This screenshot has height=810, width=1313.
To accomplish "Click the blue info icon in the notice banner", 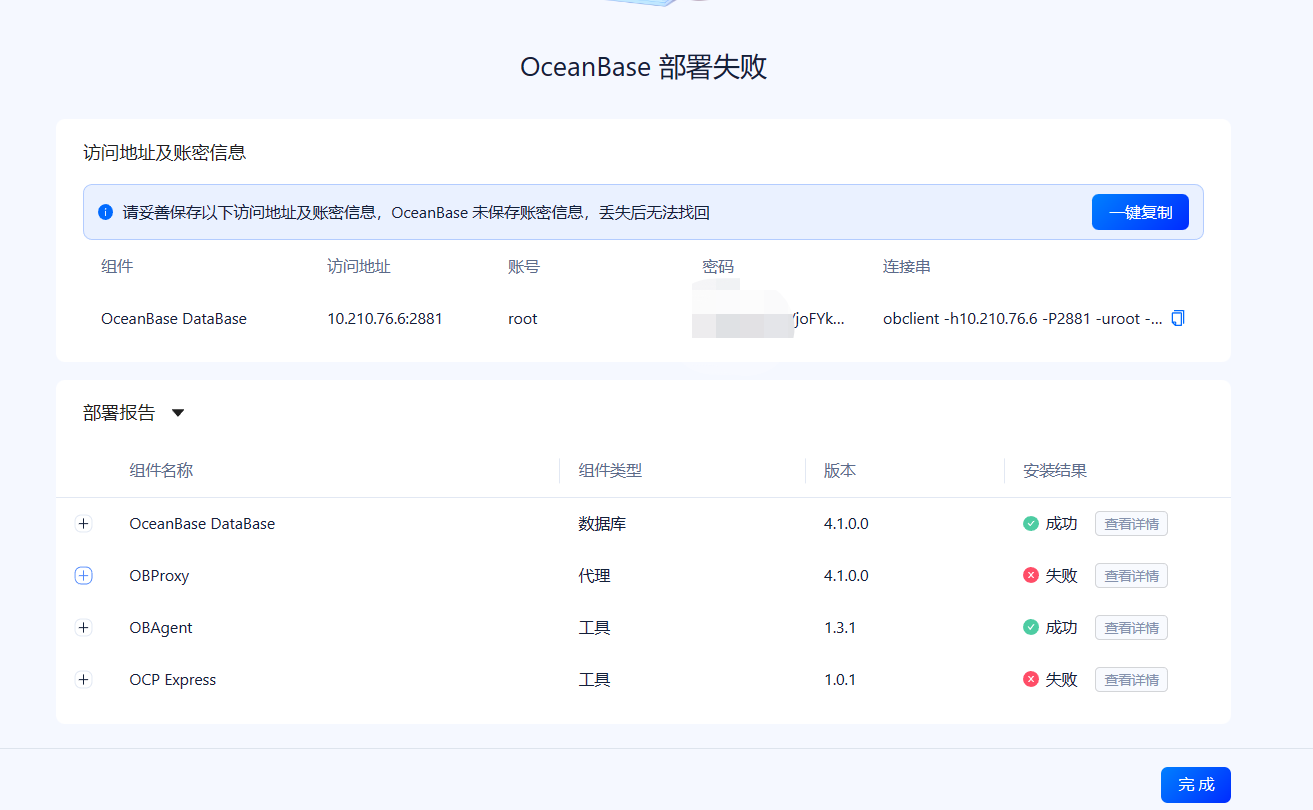I will pos(105,212).
